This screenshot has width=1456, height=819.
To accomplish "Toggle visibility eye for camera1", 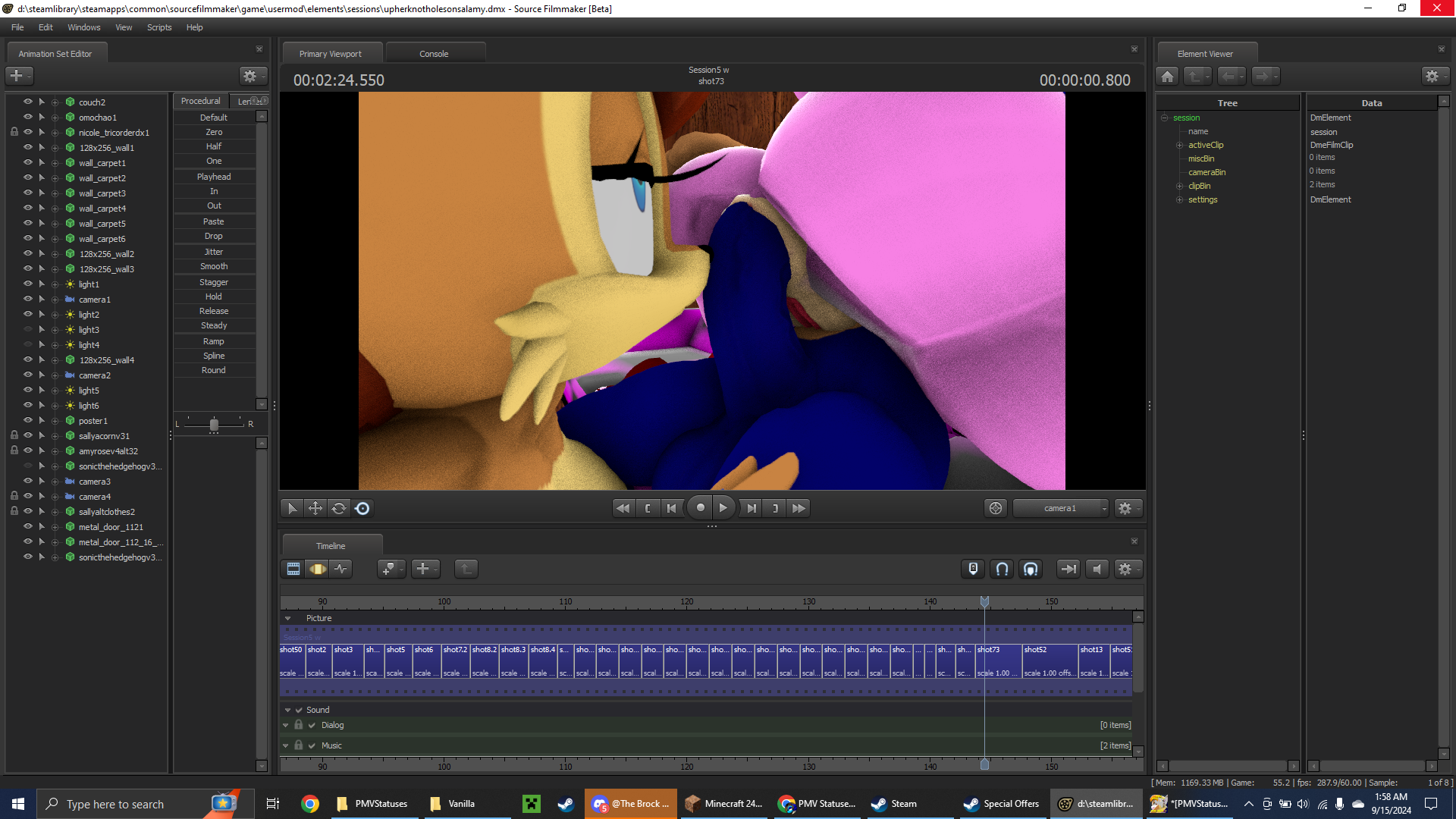I will coord(28,299).
